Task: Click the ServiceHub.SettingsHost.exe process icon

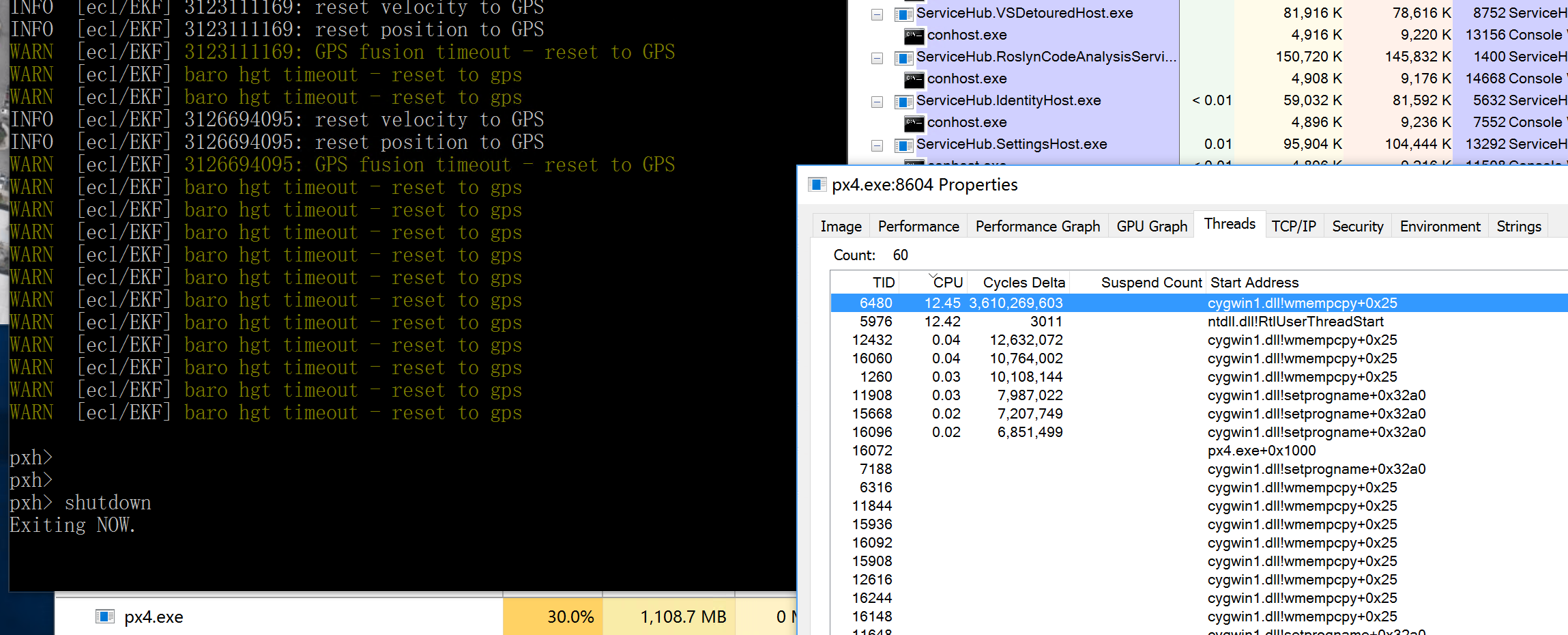Action: click(904, 145)
